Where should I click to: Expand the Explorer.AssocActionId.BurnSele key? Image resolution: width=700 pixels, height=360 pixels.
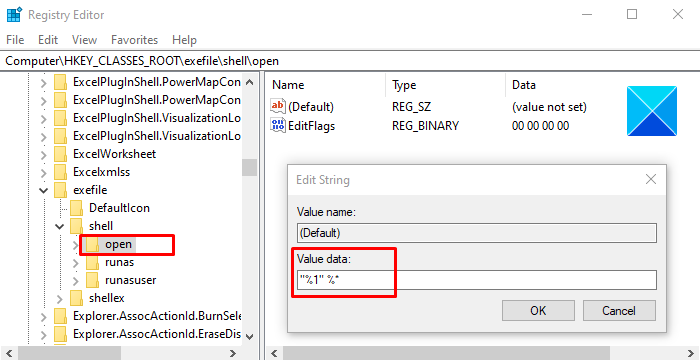[43, 317]
